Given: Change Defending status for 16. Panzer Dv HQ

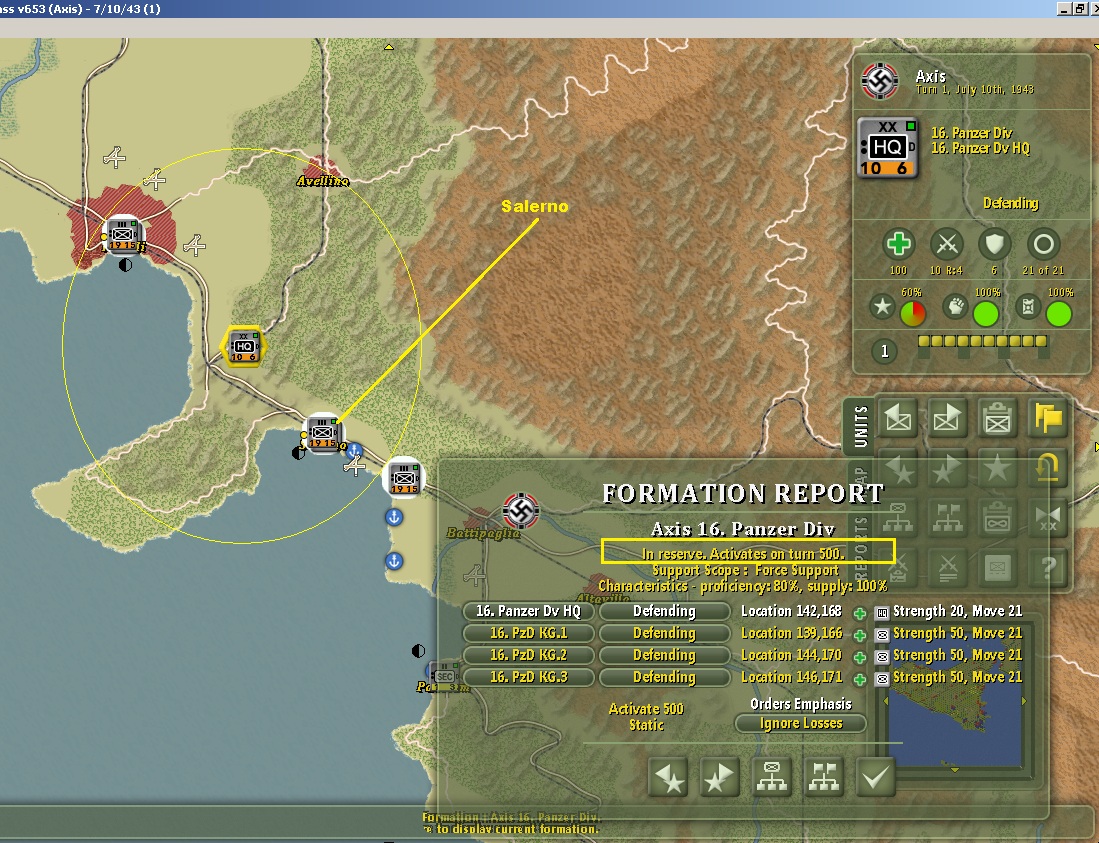Looking at the screenshot, I should tap(664, 611).
